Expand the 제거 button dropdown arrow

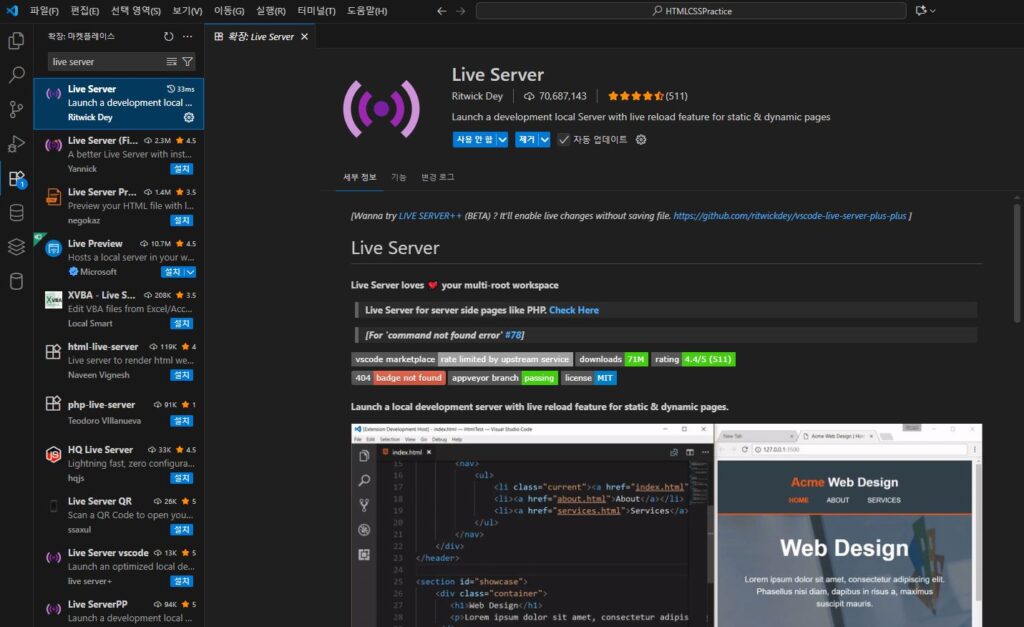[x=545, y=141]
